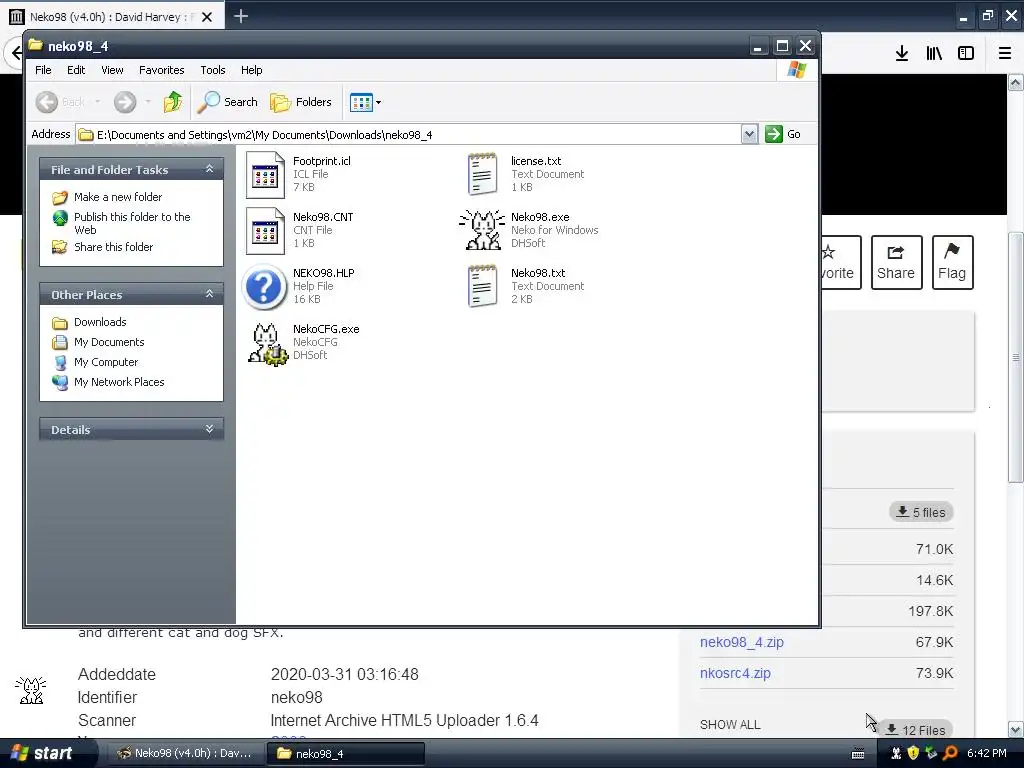Select the Neko98.CNT file icon

click(265, 231)
